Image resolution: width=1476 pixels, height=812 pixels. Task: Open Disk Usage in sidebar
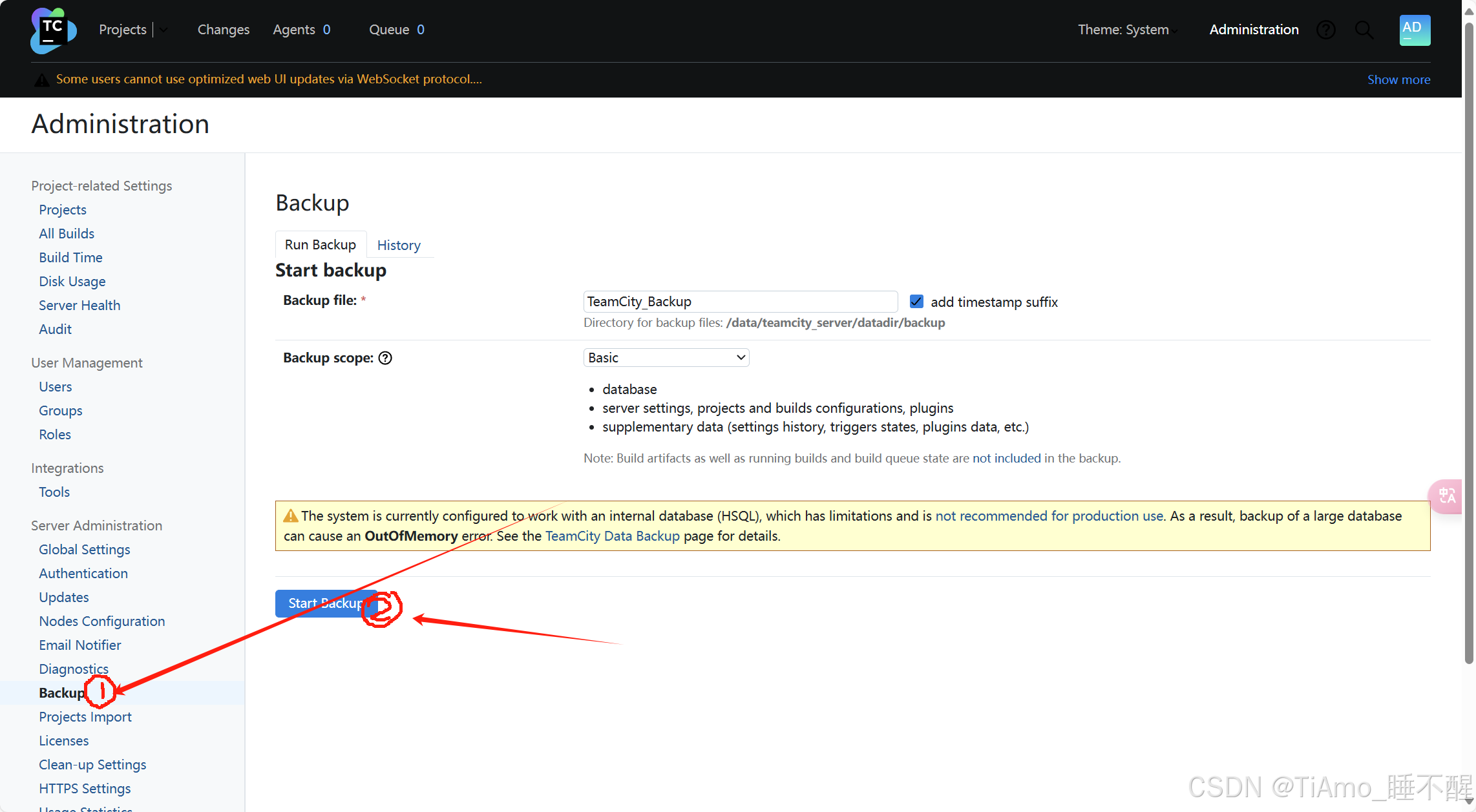click(72, 281)
